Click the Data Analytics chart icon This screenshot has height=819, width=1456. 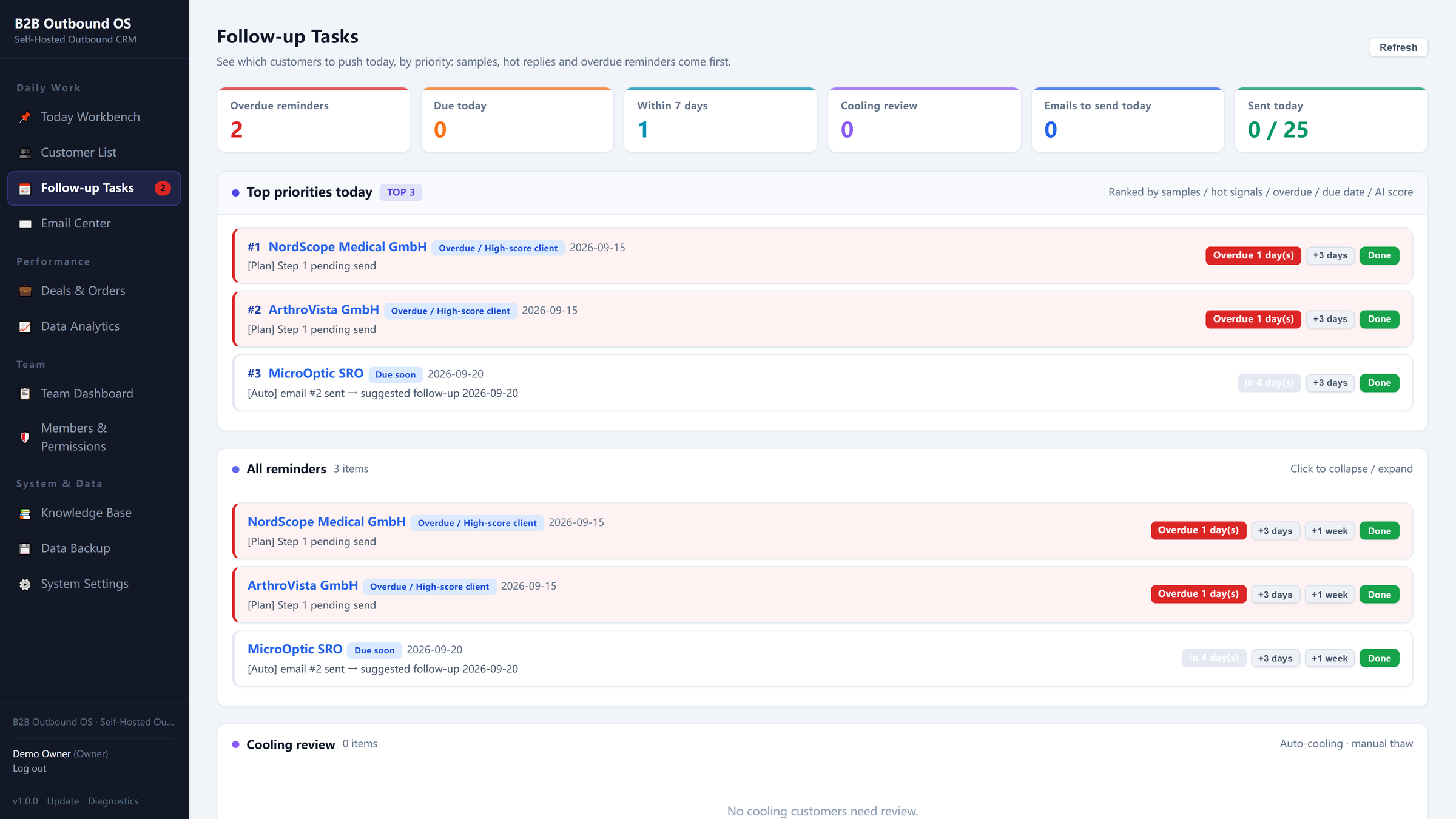click(x=25, y=327)
